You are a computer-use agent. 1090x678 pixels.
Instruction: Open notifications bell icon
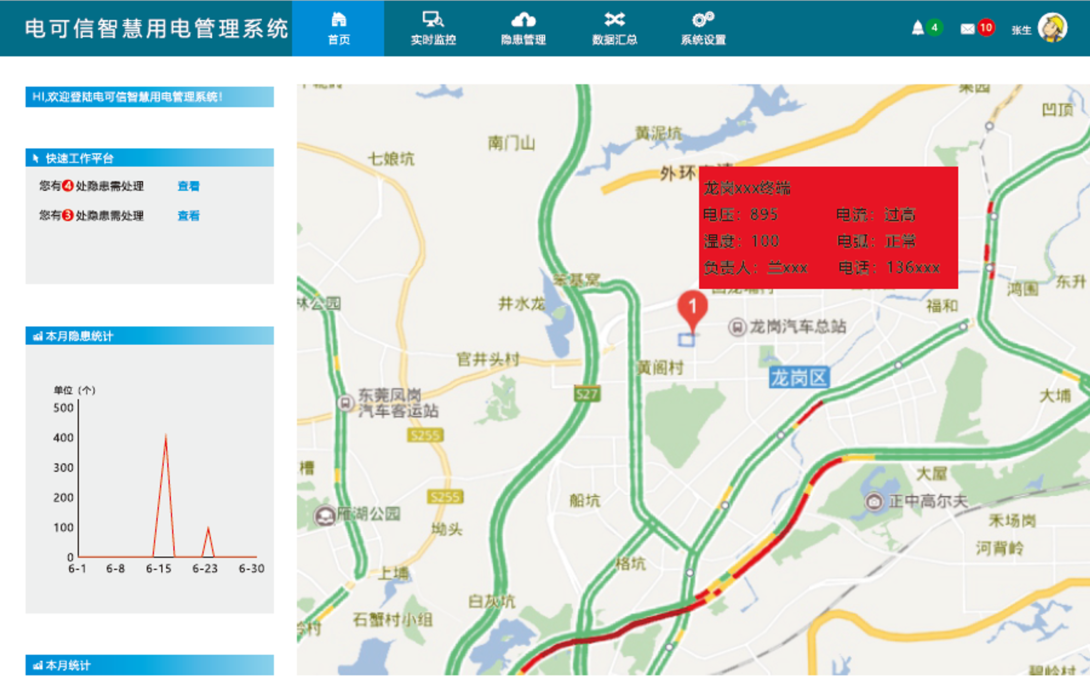click(918, 28)
